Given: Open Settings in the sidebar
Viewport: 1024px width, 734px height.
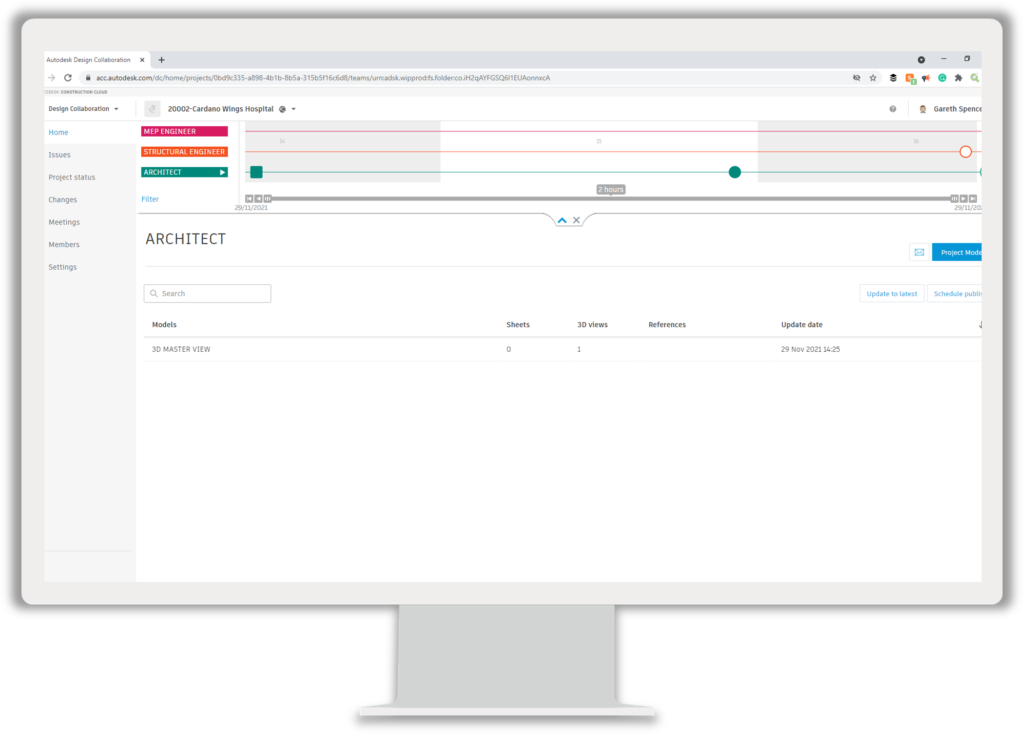Looking at the screenshot, I should tap(63, 267).
